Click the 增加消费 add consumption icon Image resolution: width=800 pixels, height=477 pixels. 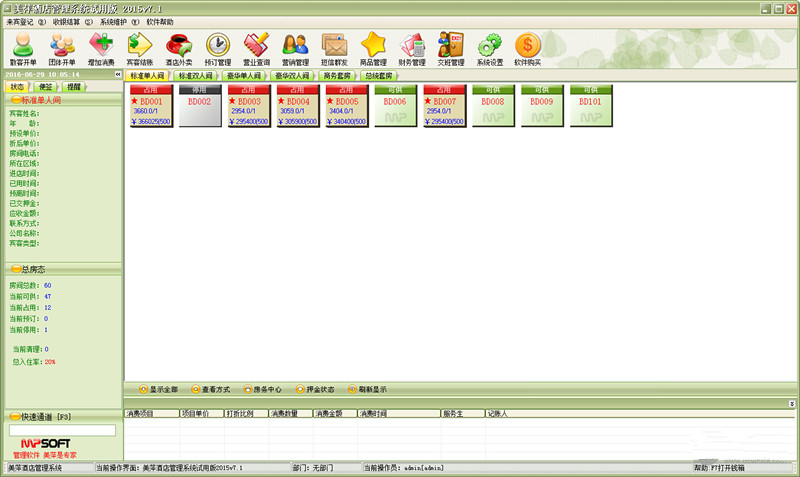click(x=101, y=48)
